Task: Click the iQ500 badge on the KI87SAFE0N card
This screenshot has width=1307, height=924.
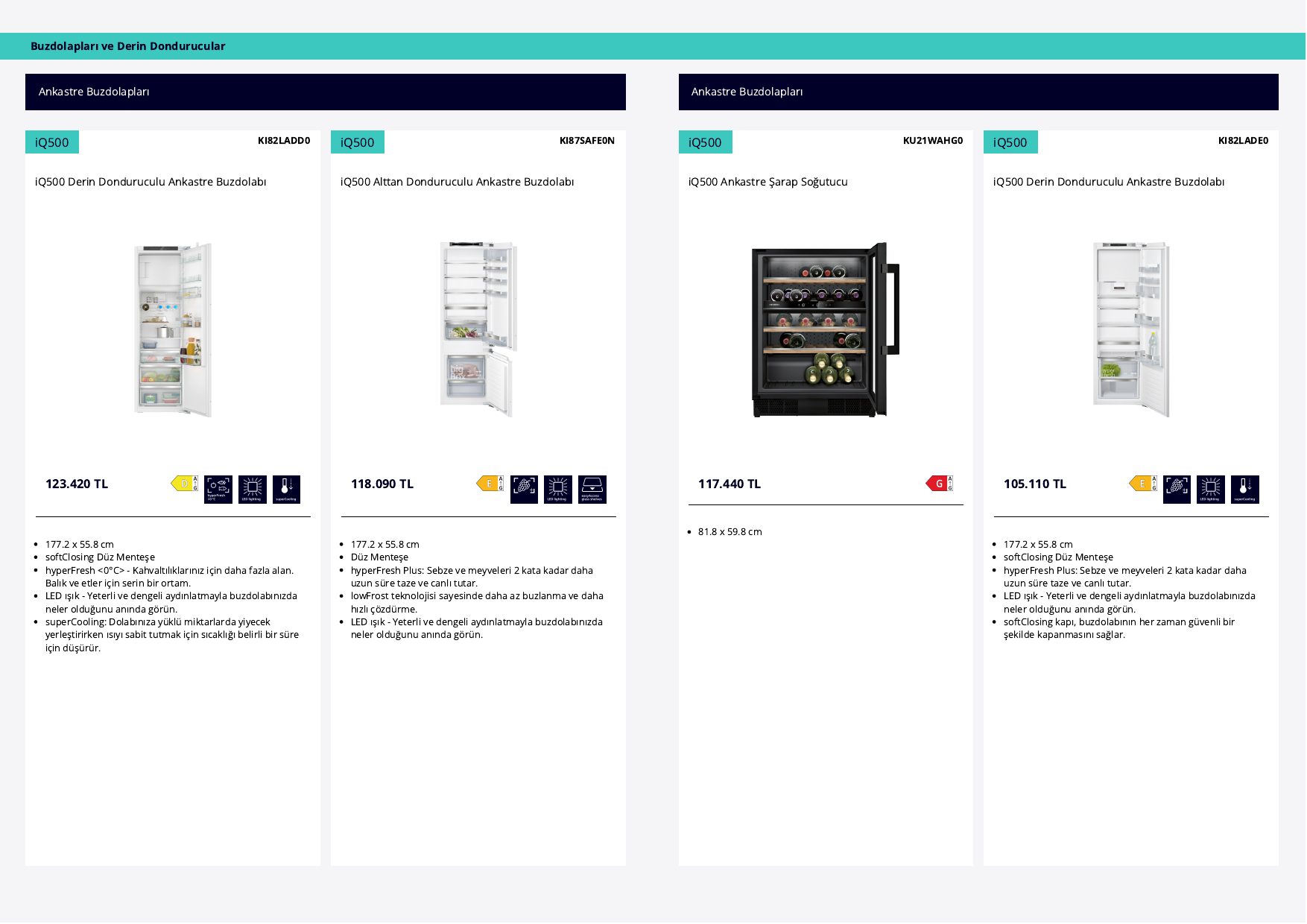Action: [x=358, y=142]
